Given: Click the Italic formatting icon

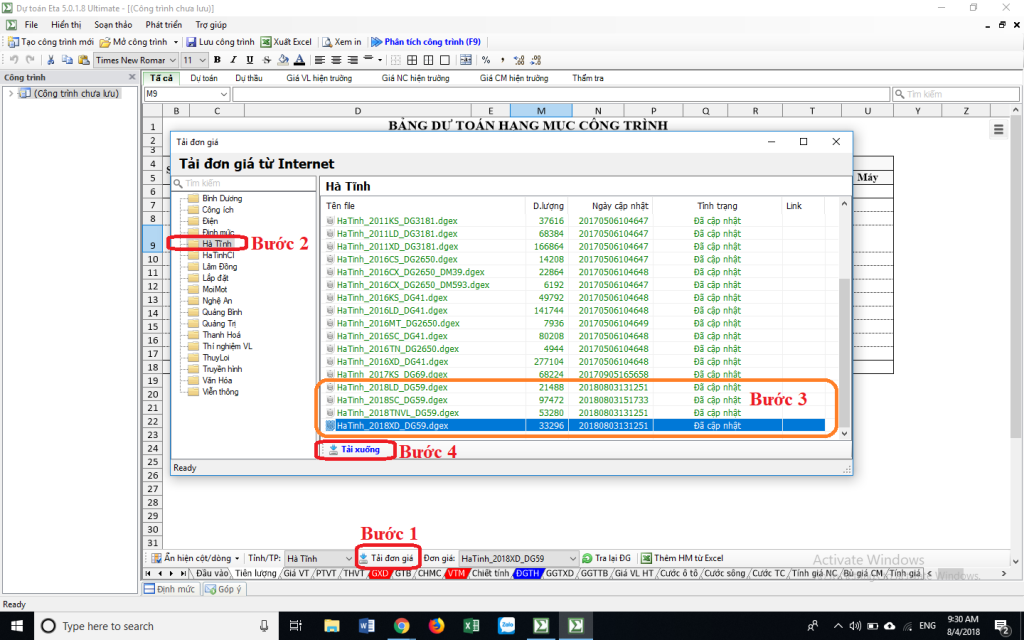Looking at the screenshot, I should [x=233, y=60].
